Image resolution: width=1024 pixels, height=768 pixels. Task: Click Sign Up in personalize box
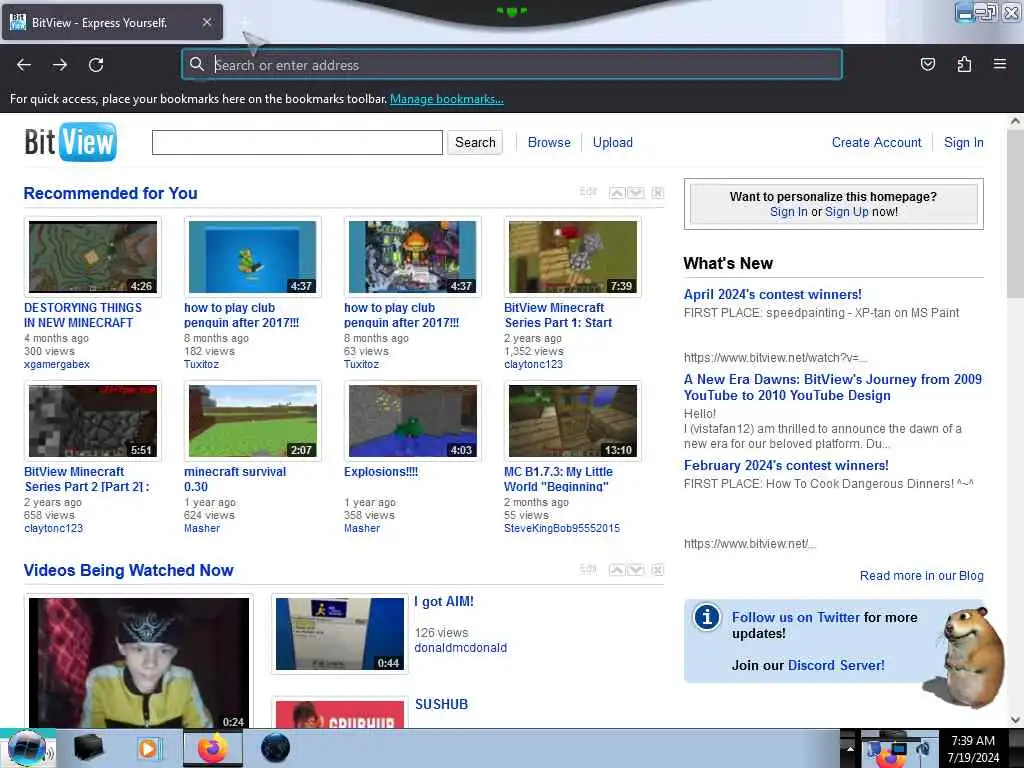[x=846, y=212]
